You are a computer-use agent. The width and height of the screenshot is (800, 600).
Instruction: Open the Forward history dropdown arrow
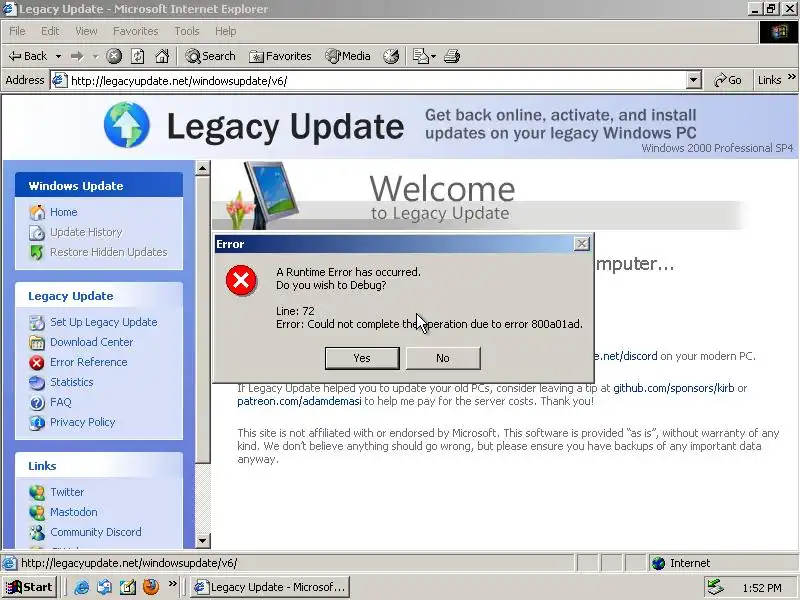click(95, 56)
